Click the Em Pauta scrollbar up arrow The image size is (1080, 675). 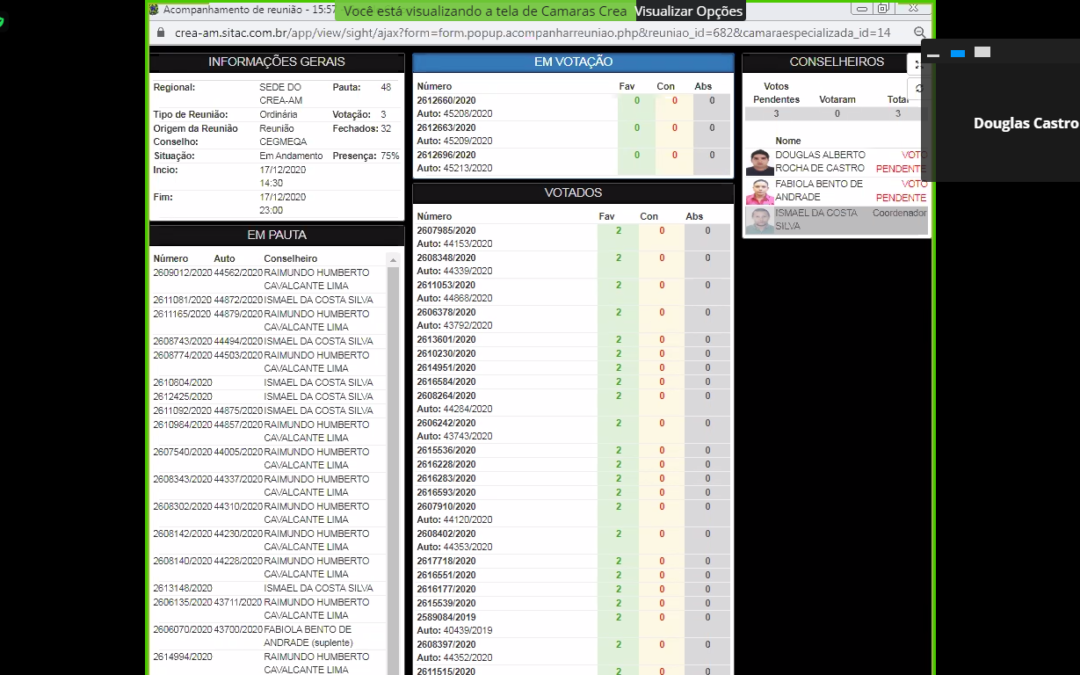(x=393, y=260)
